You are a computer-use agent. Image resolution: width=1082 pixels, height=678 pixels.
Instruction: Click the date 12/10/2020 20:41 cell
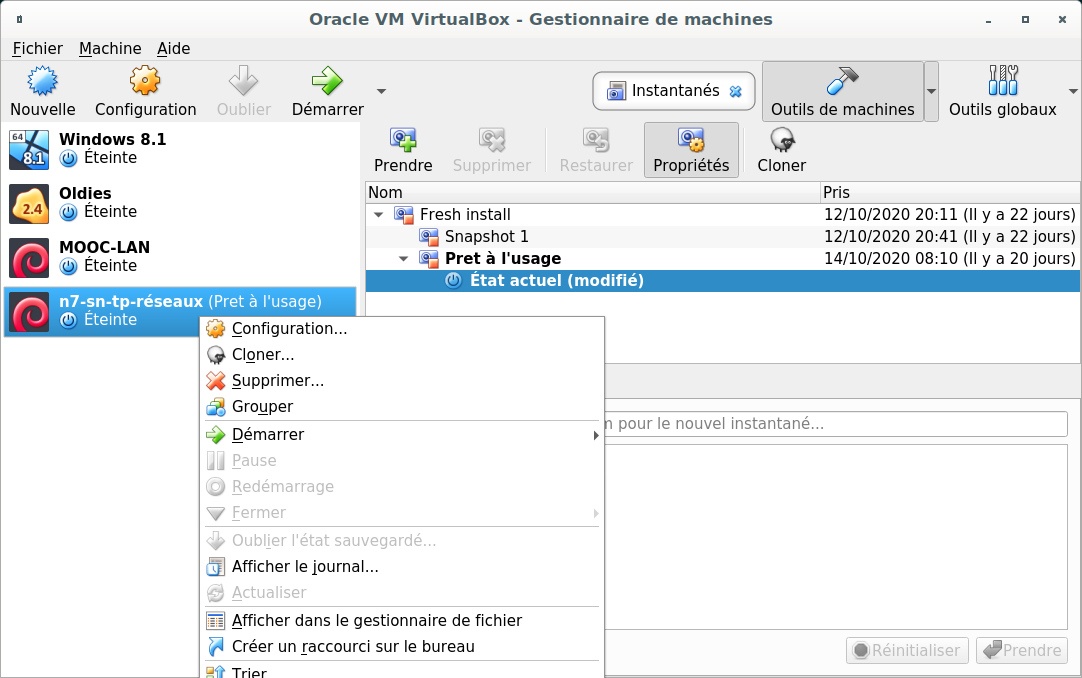(x=950, y=237)
